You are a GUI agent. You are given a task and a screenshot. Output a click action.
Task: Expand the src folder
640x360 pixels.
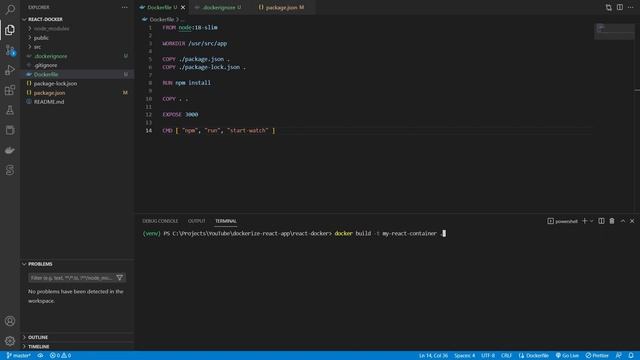pyautogui.click(x=37, y=47)
